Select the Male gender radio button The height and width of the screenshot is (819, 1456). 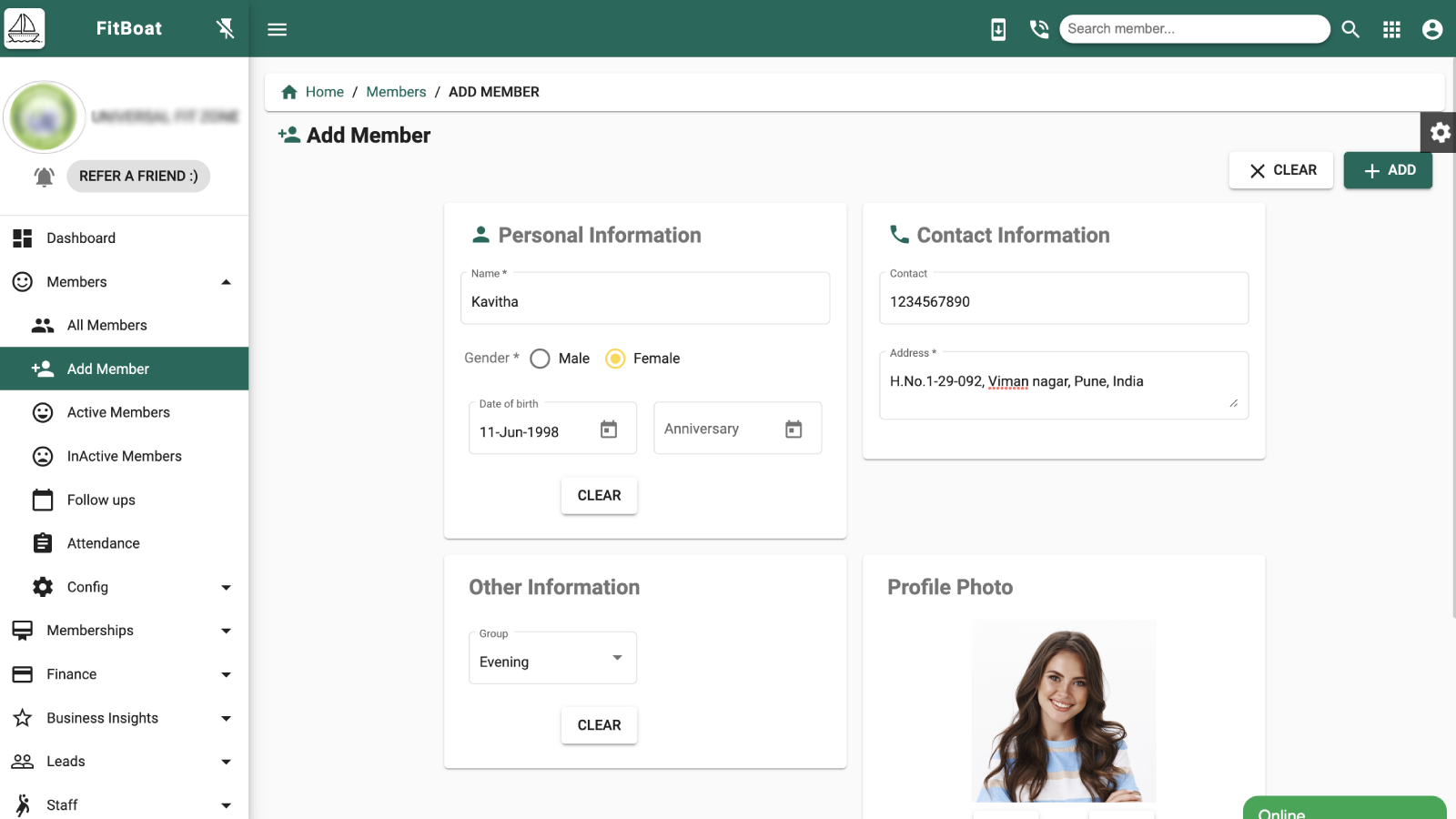[540, 359]
